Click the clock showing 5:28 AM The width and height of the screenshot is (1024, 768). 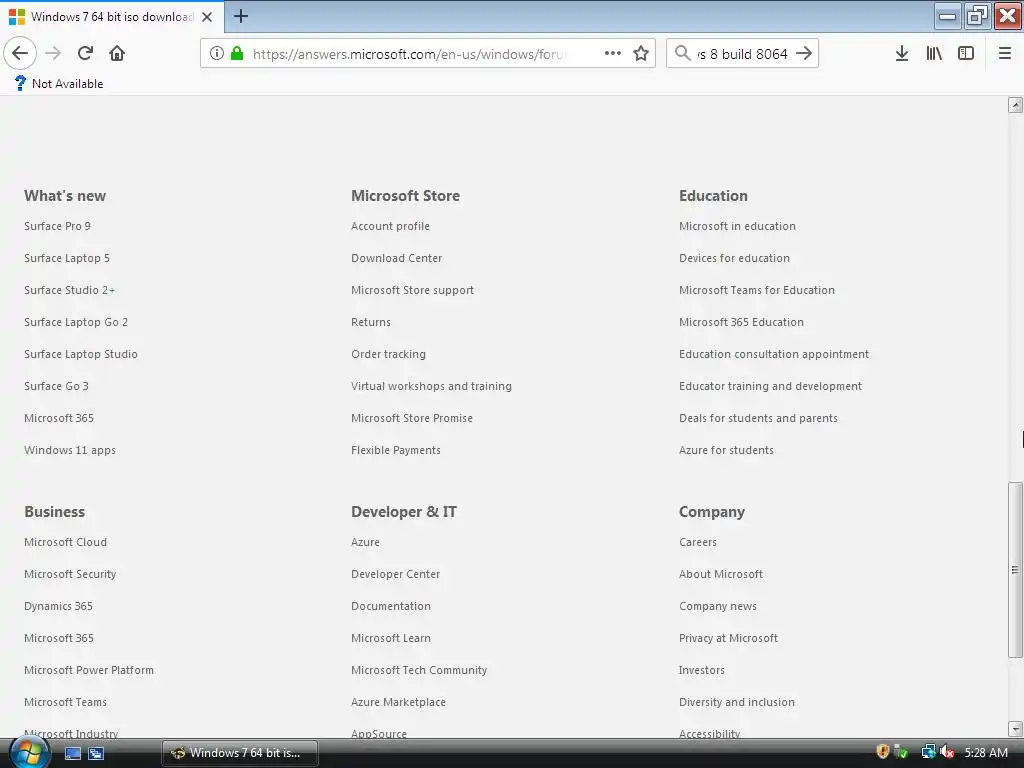(x=985, y=752)
